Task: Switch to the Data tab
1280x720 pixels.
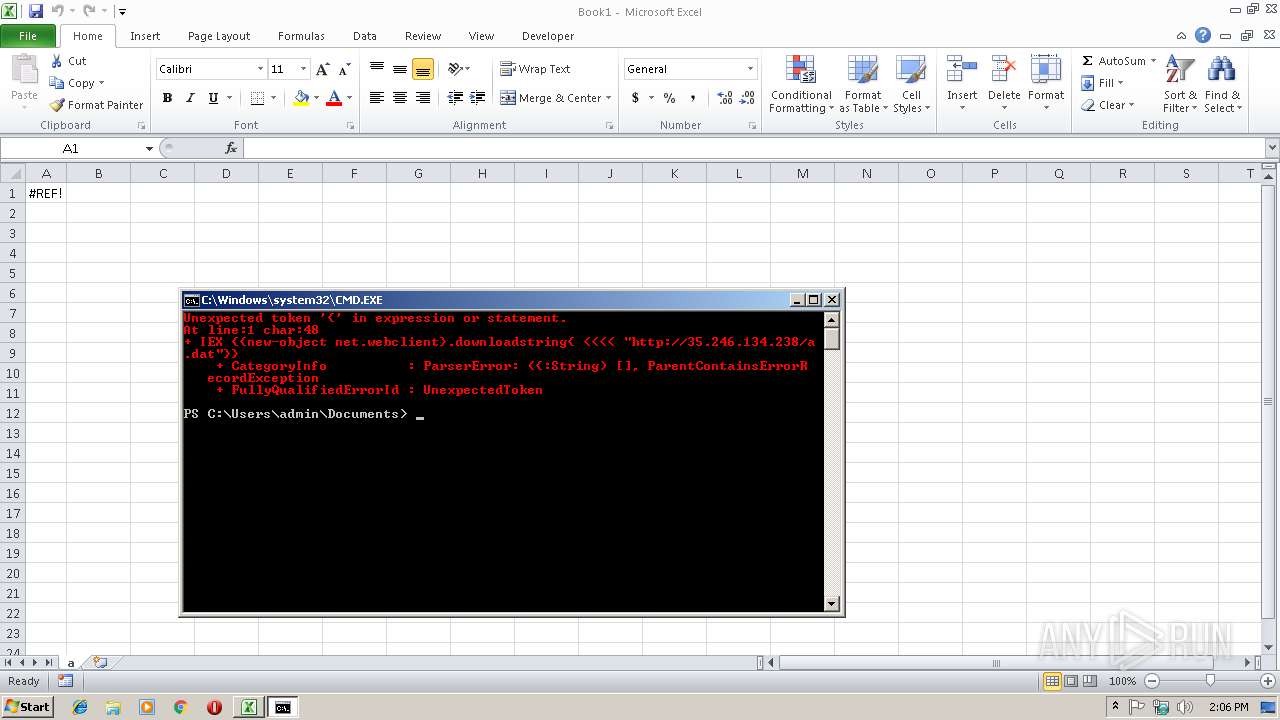Action: pyautogui.click(x=365, y=36)
